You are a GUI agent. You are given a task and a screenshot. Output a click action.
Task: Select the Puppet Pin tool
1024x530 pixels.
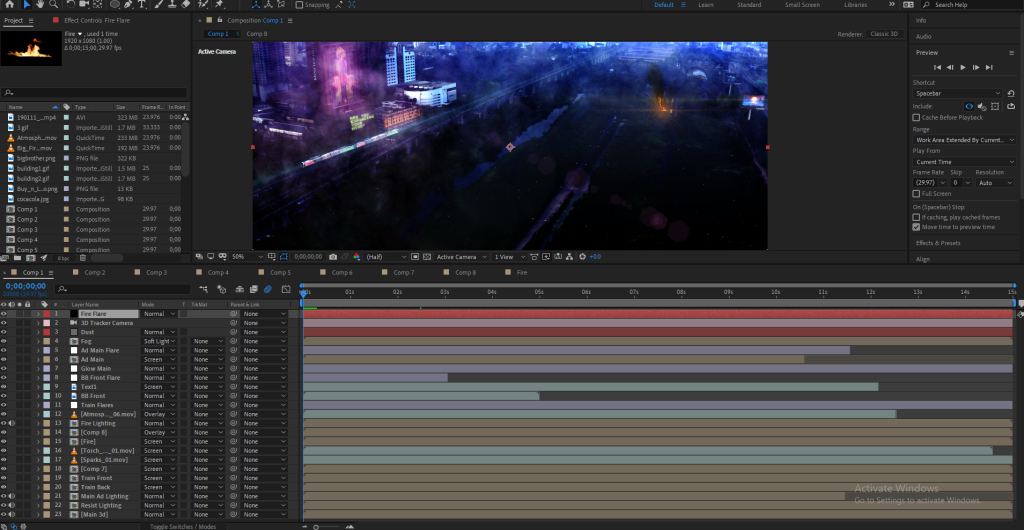point(219,5)
